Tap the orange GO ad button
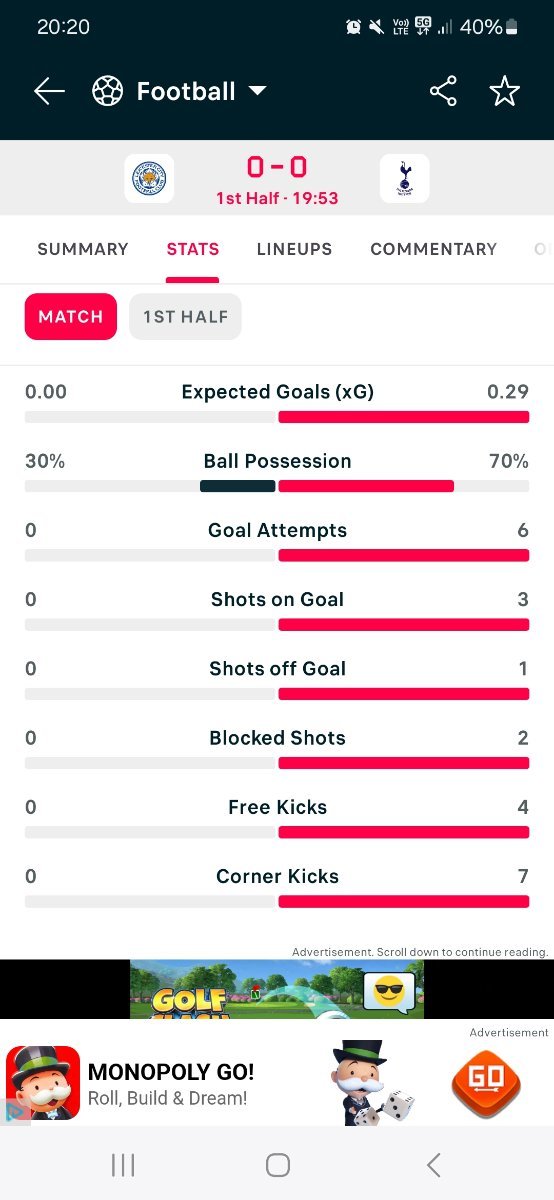Image resolution: width=554 pixels, height=1200 pixels. [487, 1082]
